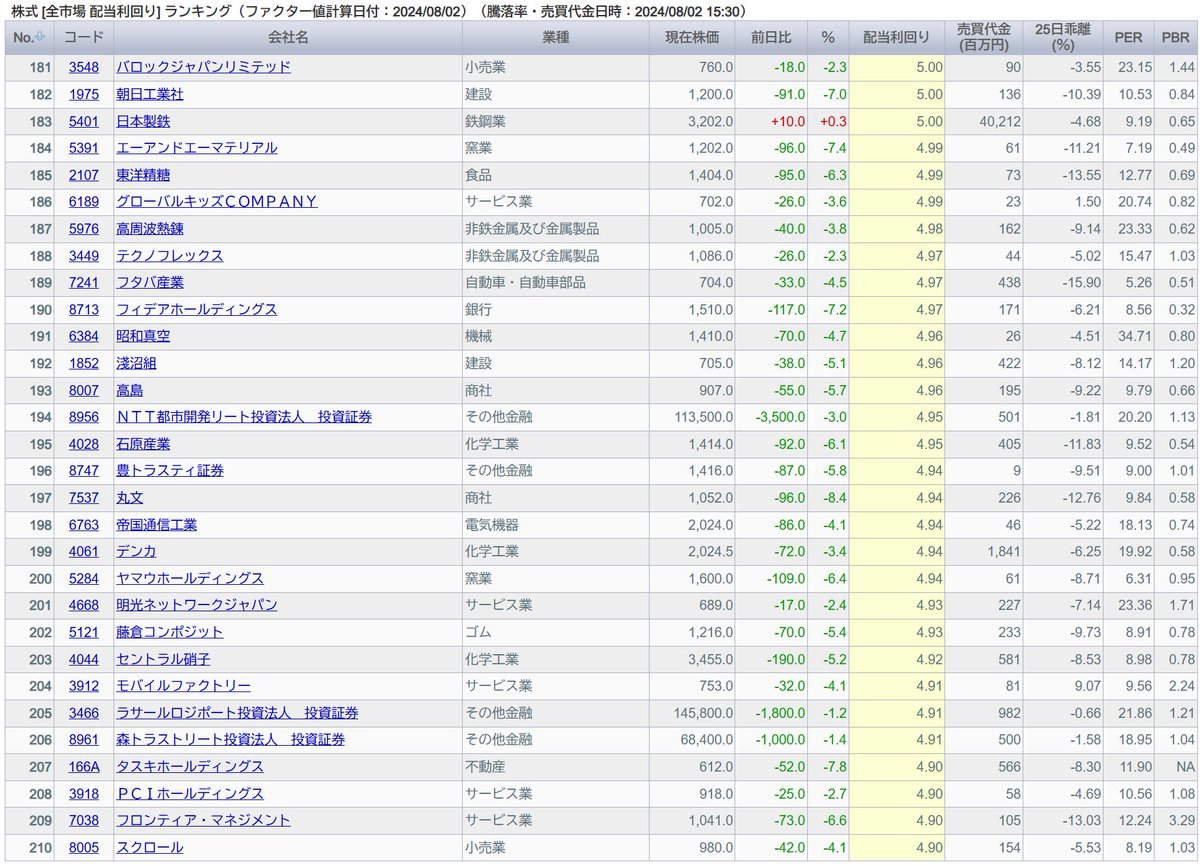Open 石原産業 company link
This screenshot has height=866, width=1200.
coord(143,444)
